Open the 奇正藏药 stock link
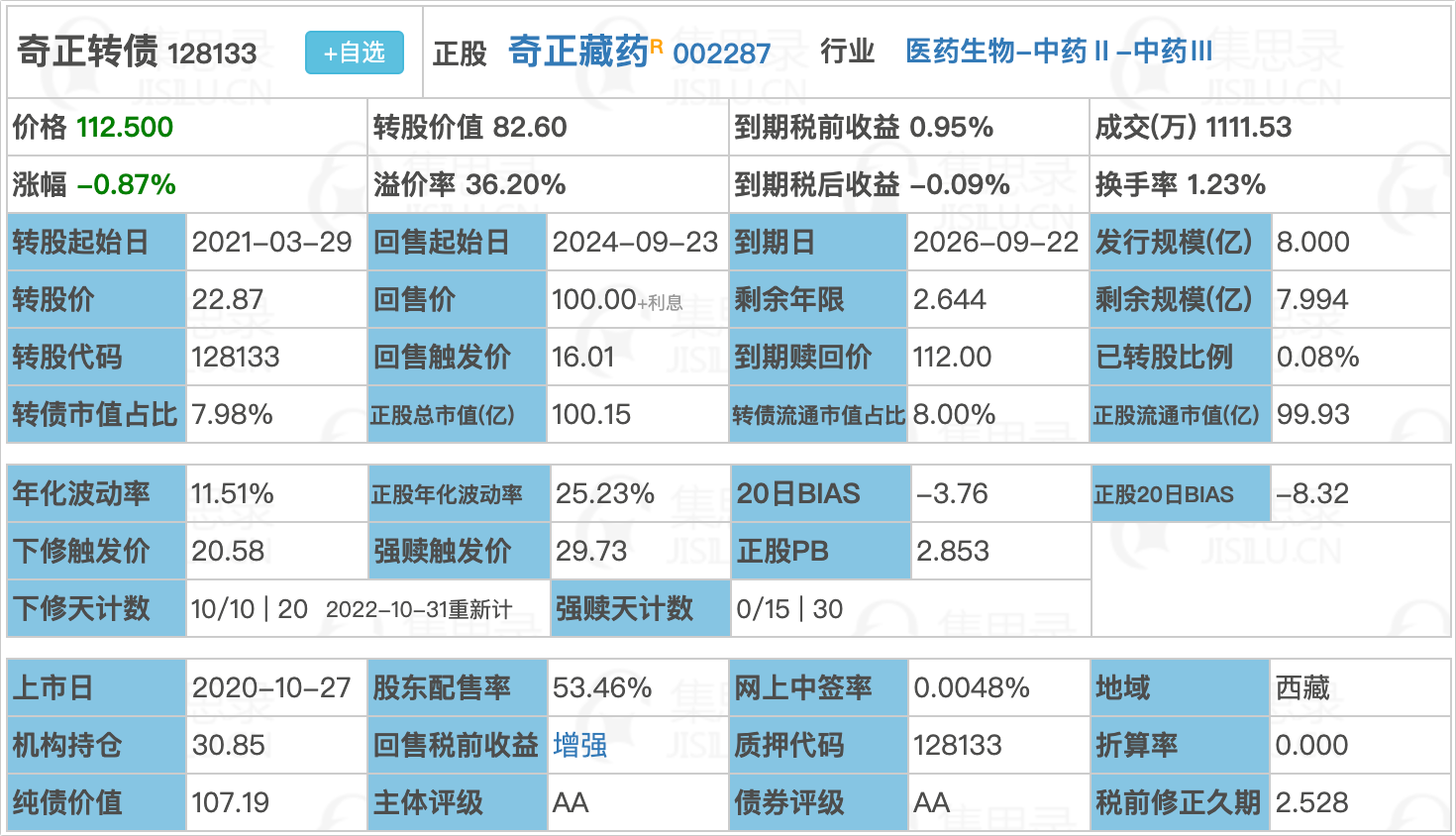The image size is (1456, 836). click(x=577, y=52)
